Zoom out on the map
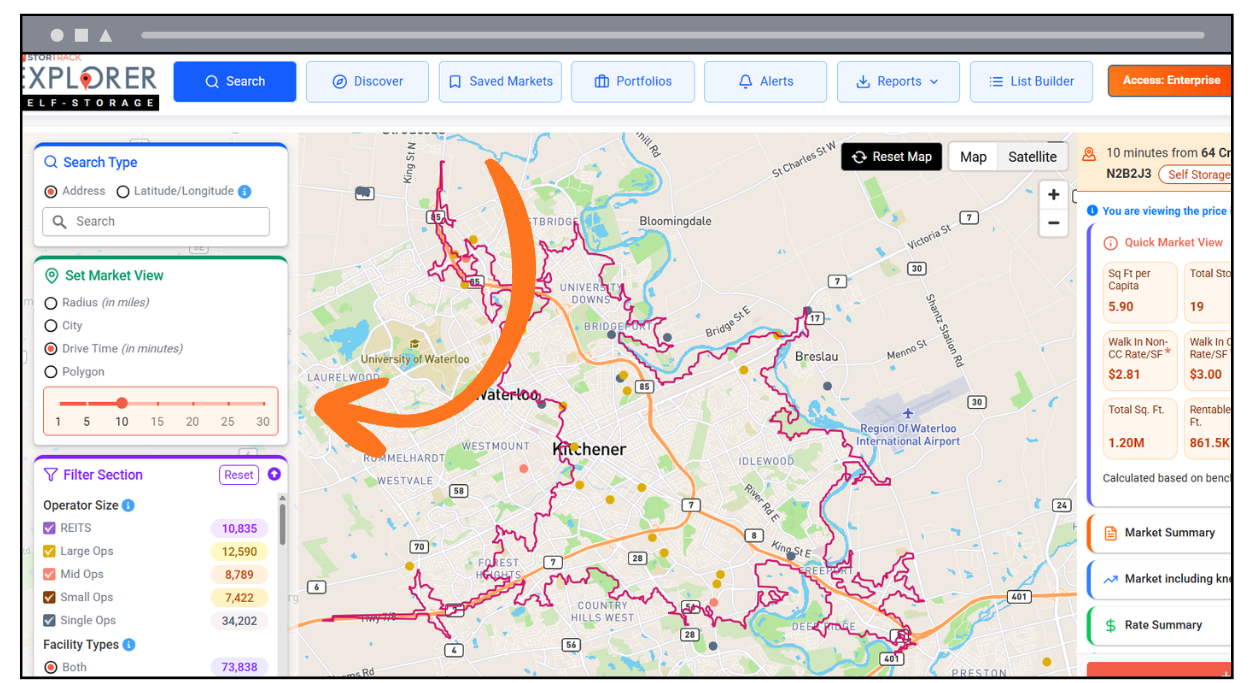Image resolution: width=1254 pixels, height=683 pixels. 1053,223
